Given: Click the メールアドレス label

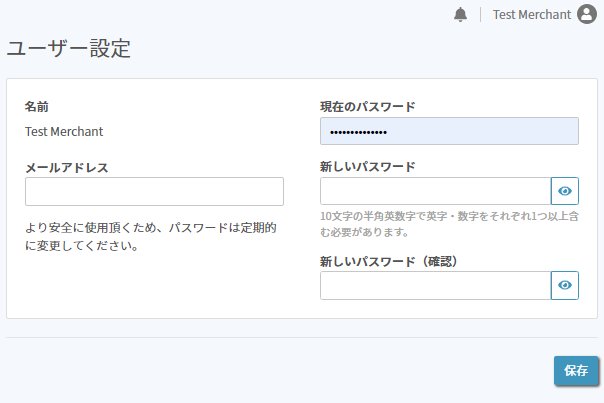Looking at the screenshot, I should click(x=67, y=168).
